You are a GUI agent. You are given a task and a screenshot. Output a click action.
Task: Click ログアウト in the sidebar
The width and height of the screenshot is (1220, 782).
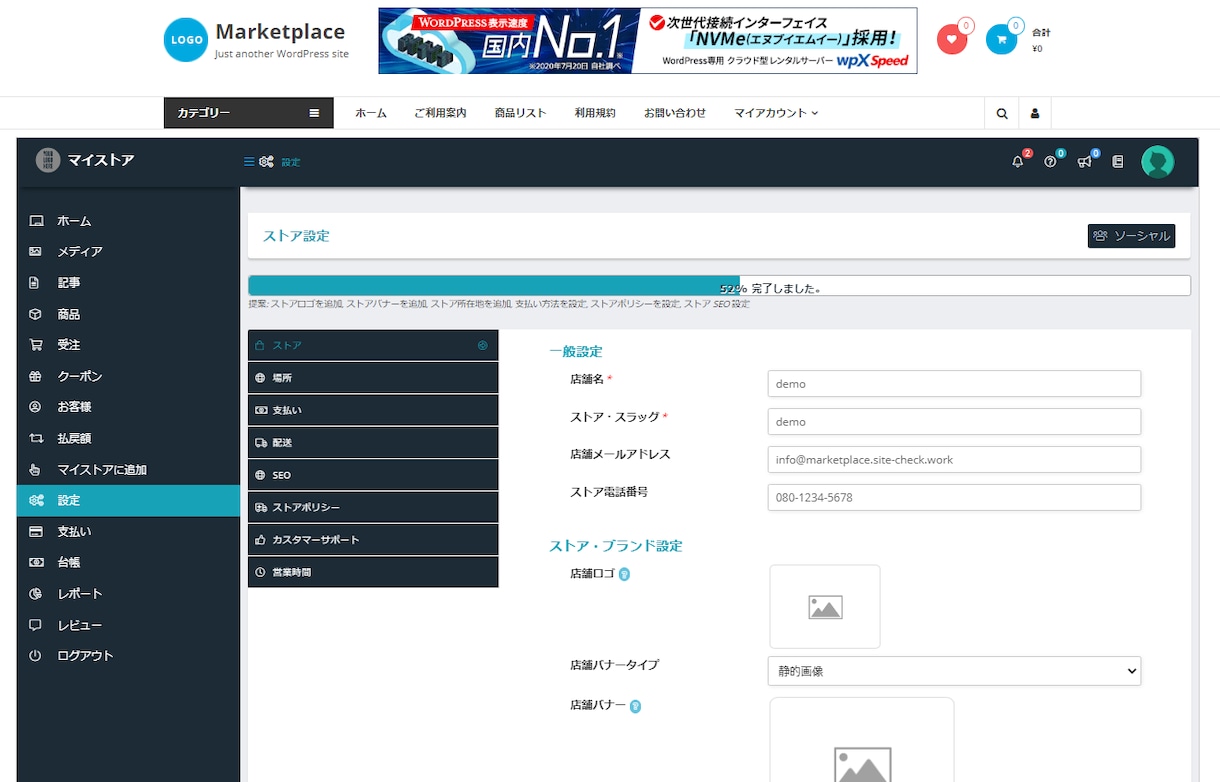click(128, 656)
